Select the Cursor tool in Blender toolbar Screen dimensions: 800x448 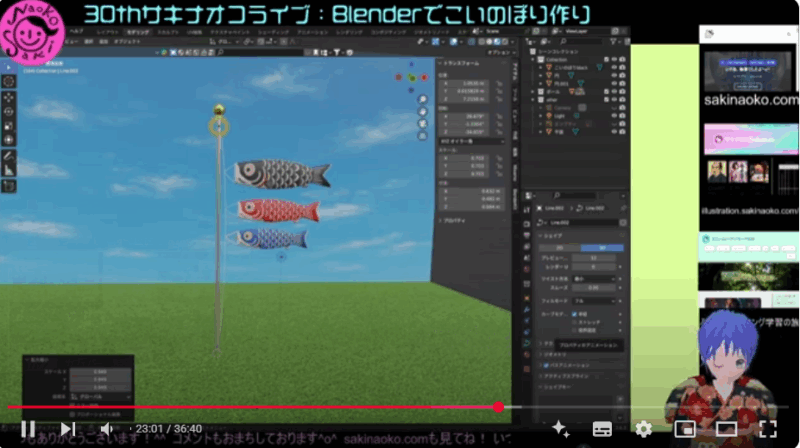(x=9, y=81)
